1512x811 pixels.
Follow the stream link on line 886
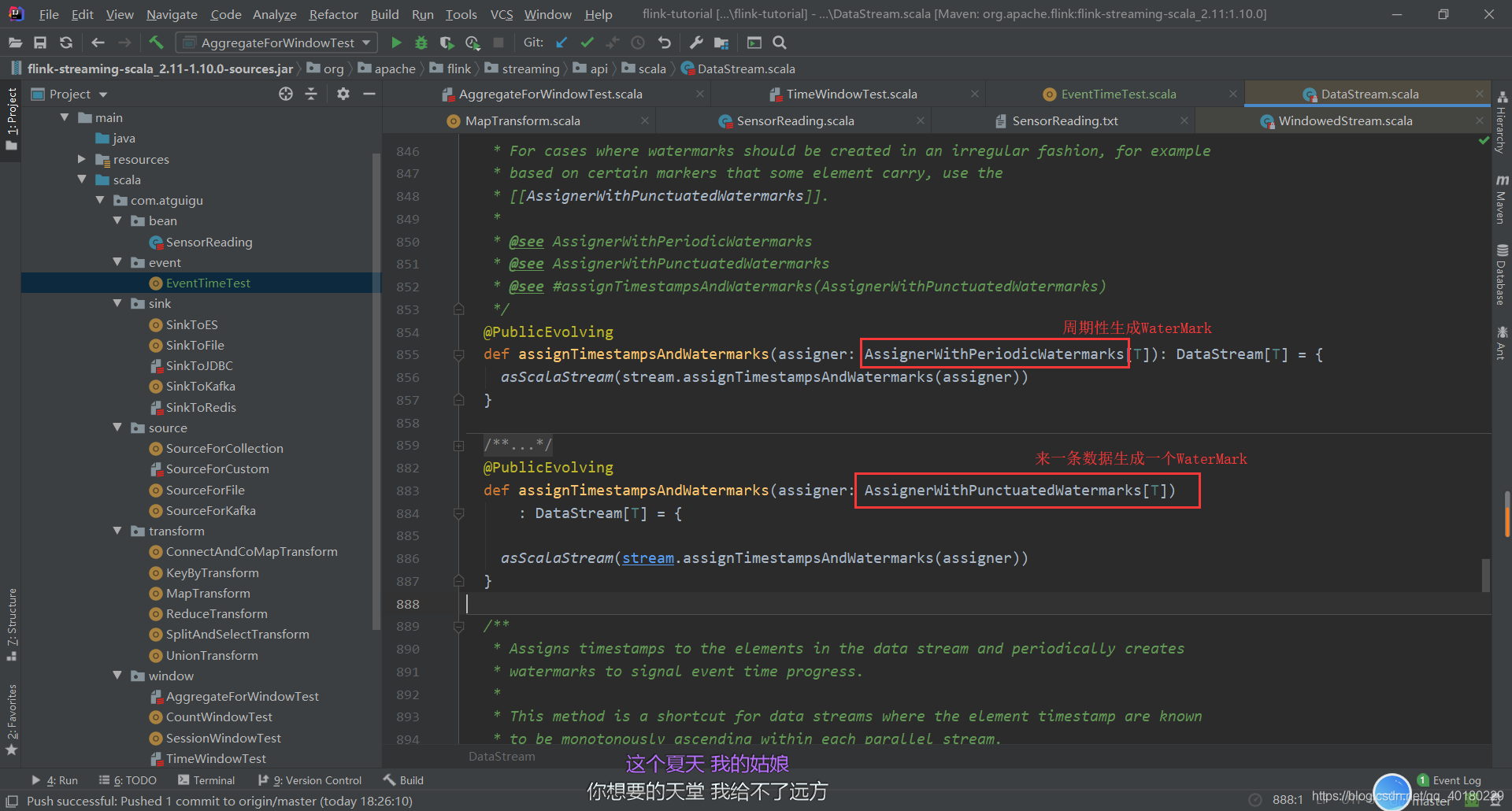647,558
